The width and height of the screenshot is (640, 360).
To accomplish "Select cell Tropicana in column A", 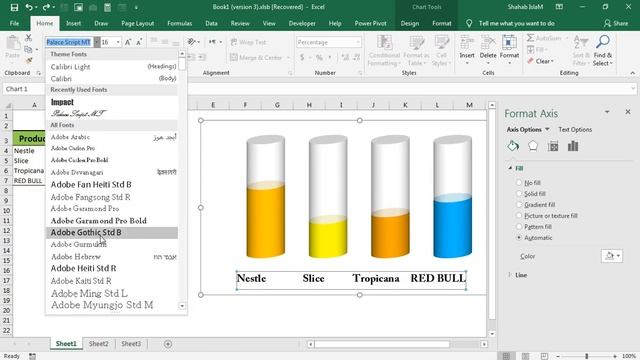I will click(x=29, y=171).
